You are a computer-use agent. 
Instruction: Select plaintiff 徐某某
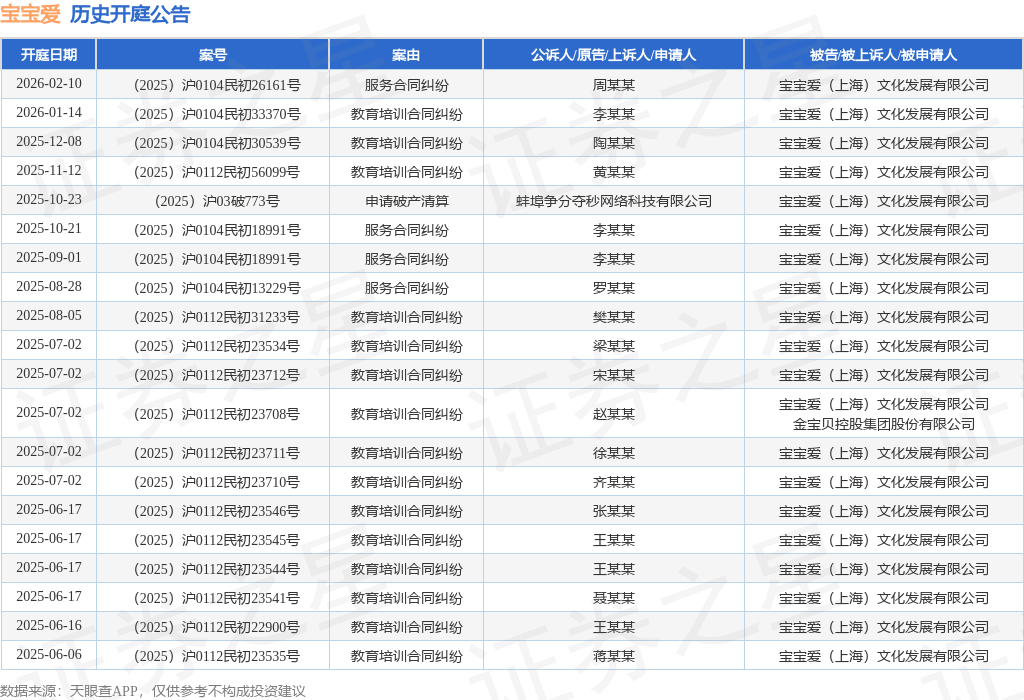click(x=614, y=453)
